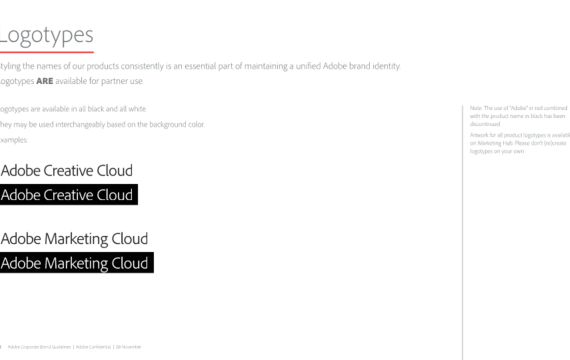Click 'Adobe Confidential' in the footer
570x360 pixels.
(93, 347)
